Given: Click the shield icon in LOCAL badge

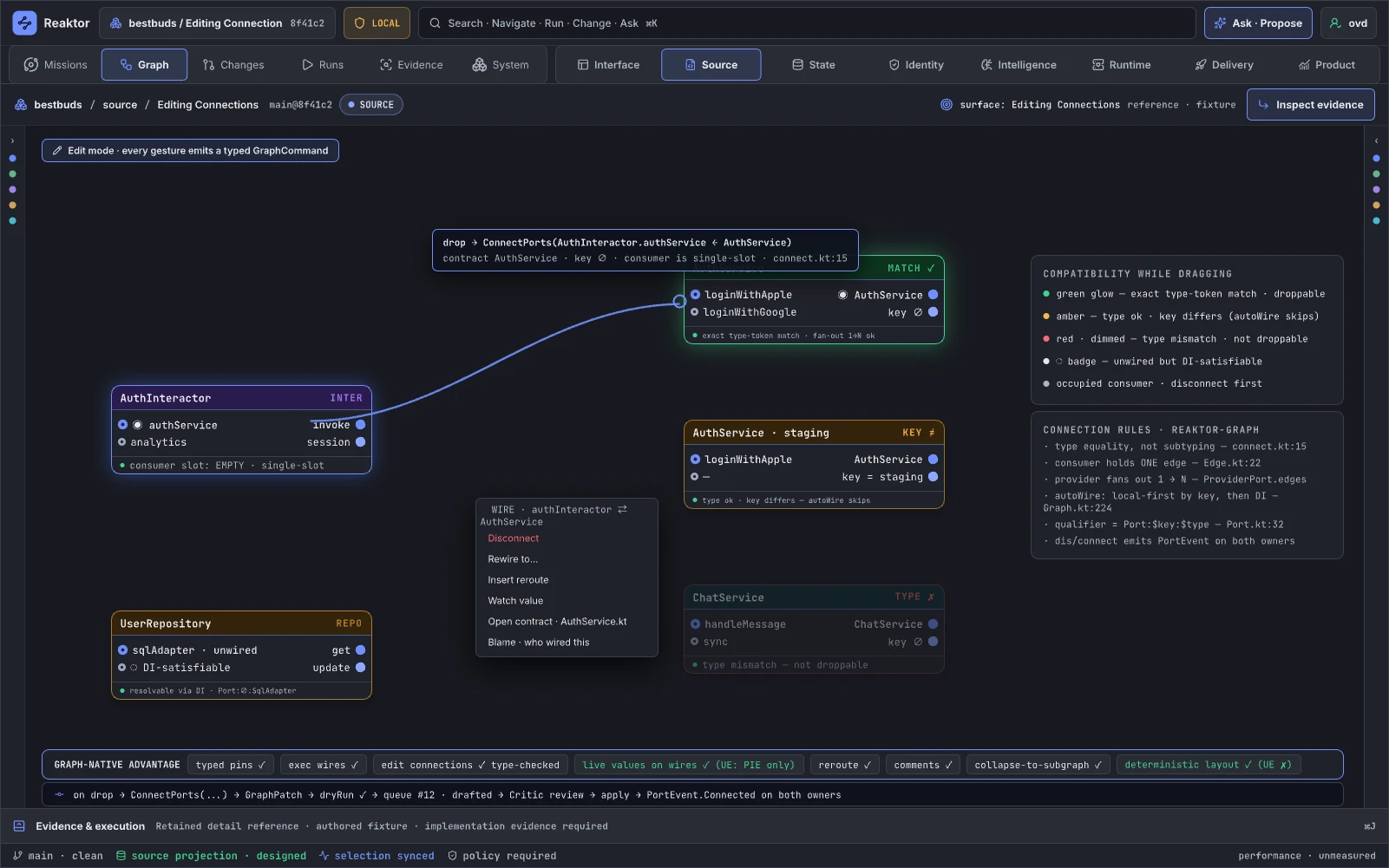Looking at the screenshot, I should [x=359, y=23].
